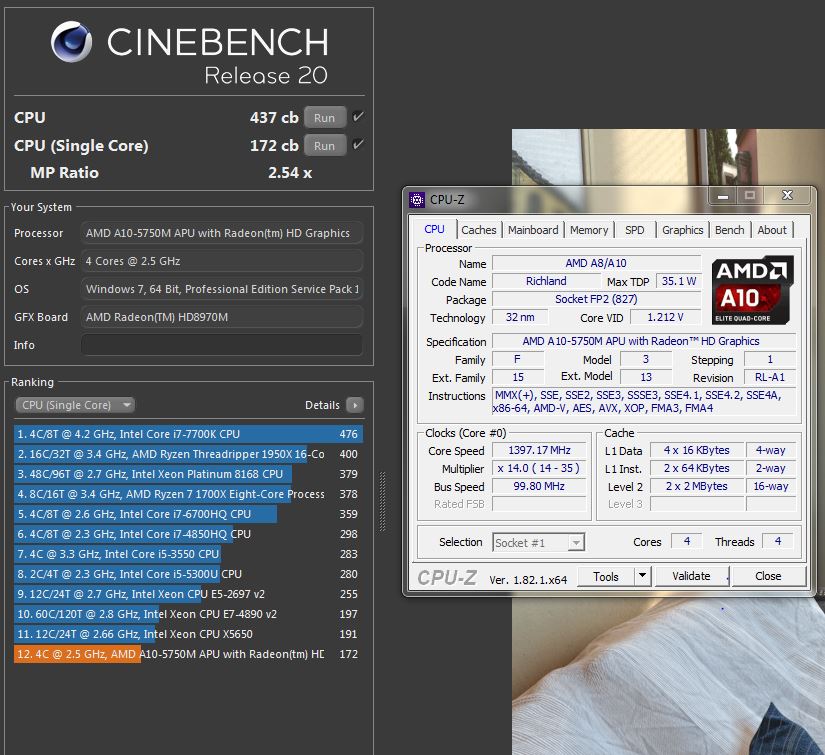Open the Bench tab

[x=729, y=230]
